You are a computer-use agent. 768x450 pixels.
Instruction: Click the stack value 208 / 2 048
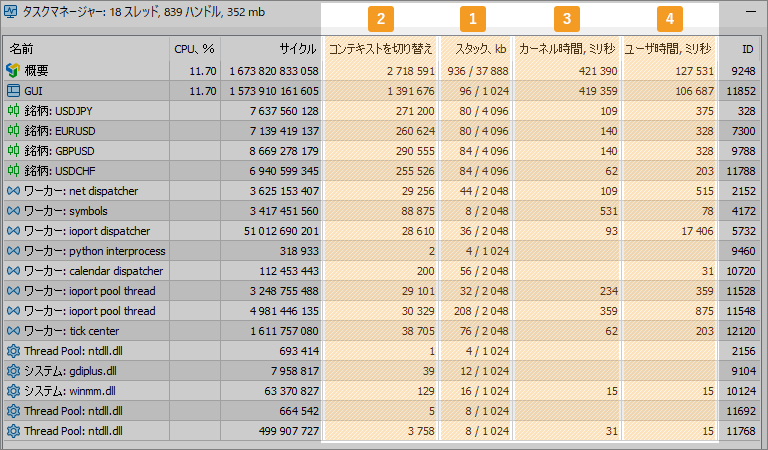481,311
